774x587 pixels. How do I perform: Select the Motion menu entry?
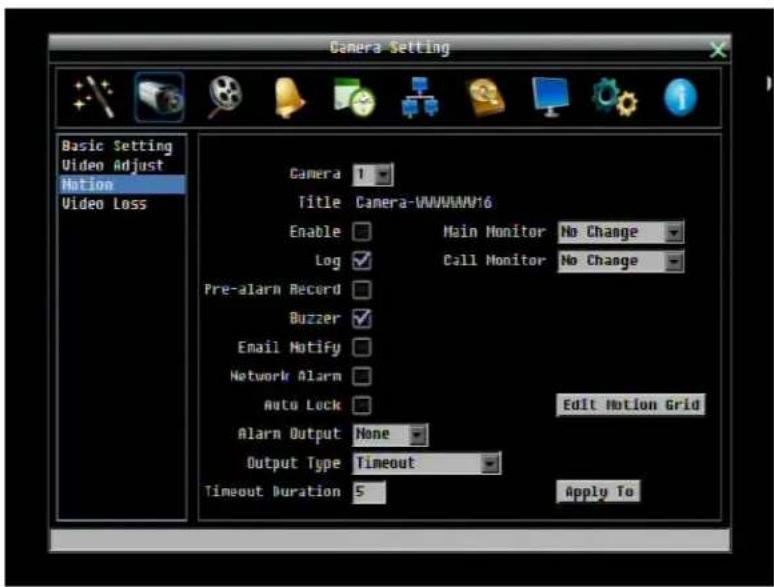click(x=122, y=184)
